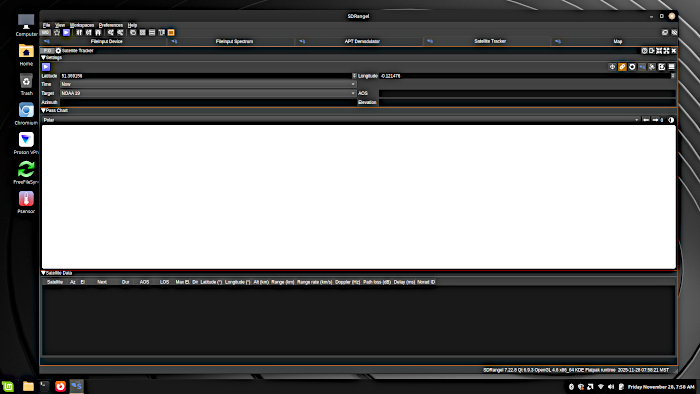Toggle chart dark theme half-circle icon
700x394 pixels.
pos(671,120)
